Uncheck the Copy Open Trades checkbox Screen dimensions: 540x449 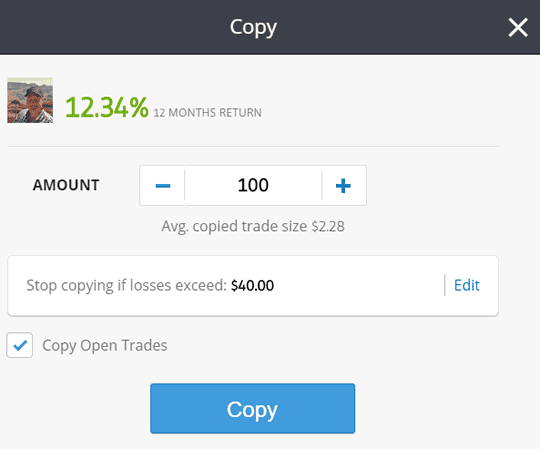(x=20, y=345)
